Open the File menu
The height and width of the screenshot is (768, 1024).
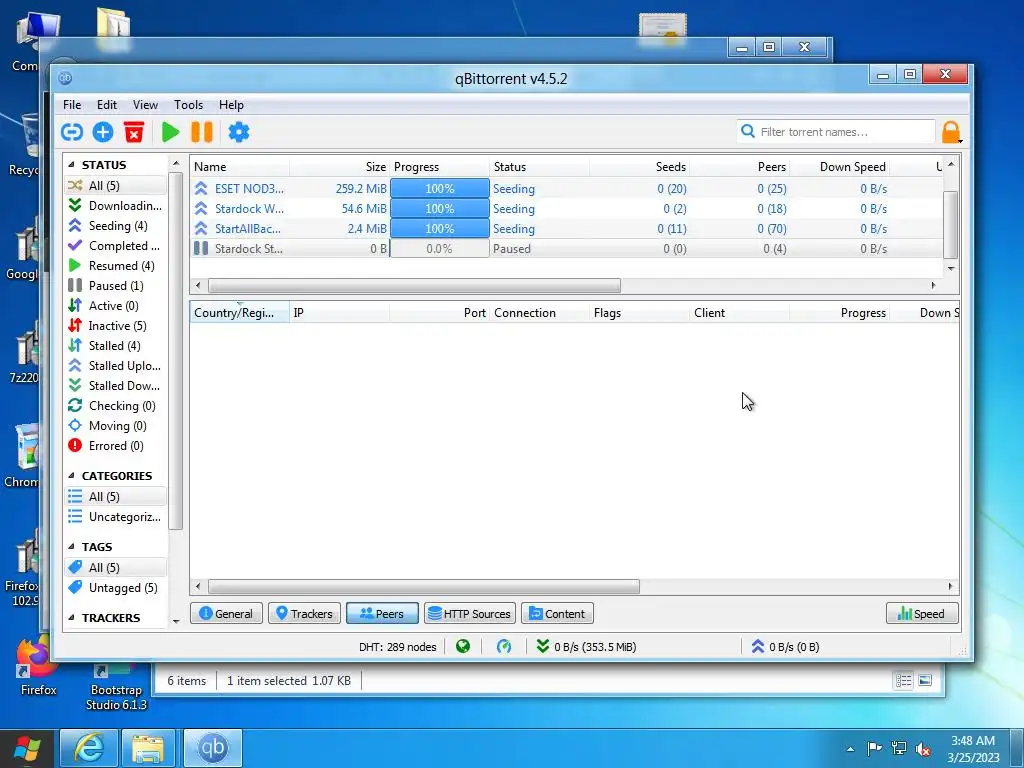(x=72, y=104)
